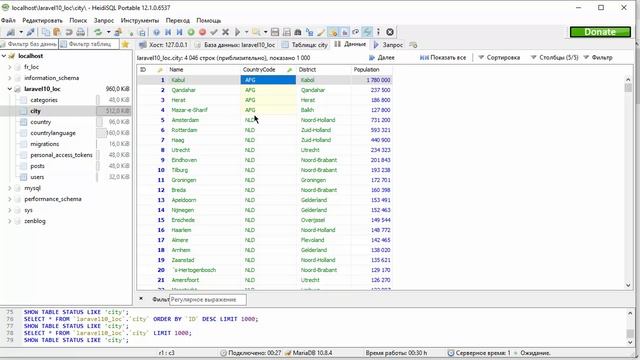Image resolution: width=640 pixels, height=360 pixels.
Task: Open a new query tab icon
Action: pos(413,45)
